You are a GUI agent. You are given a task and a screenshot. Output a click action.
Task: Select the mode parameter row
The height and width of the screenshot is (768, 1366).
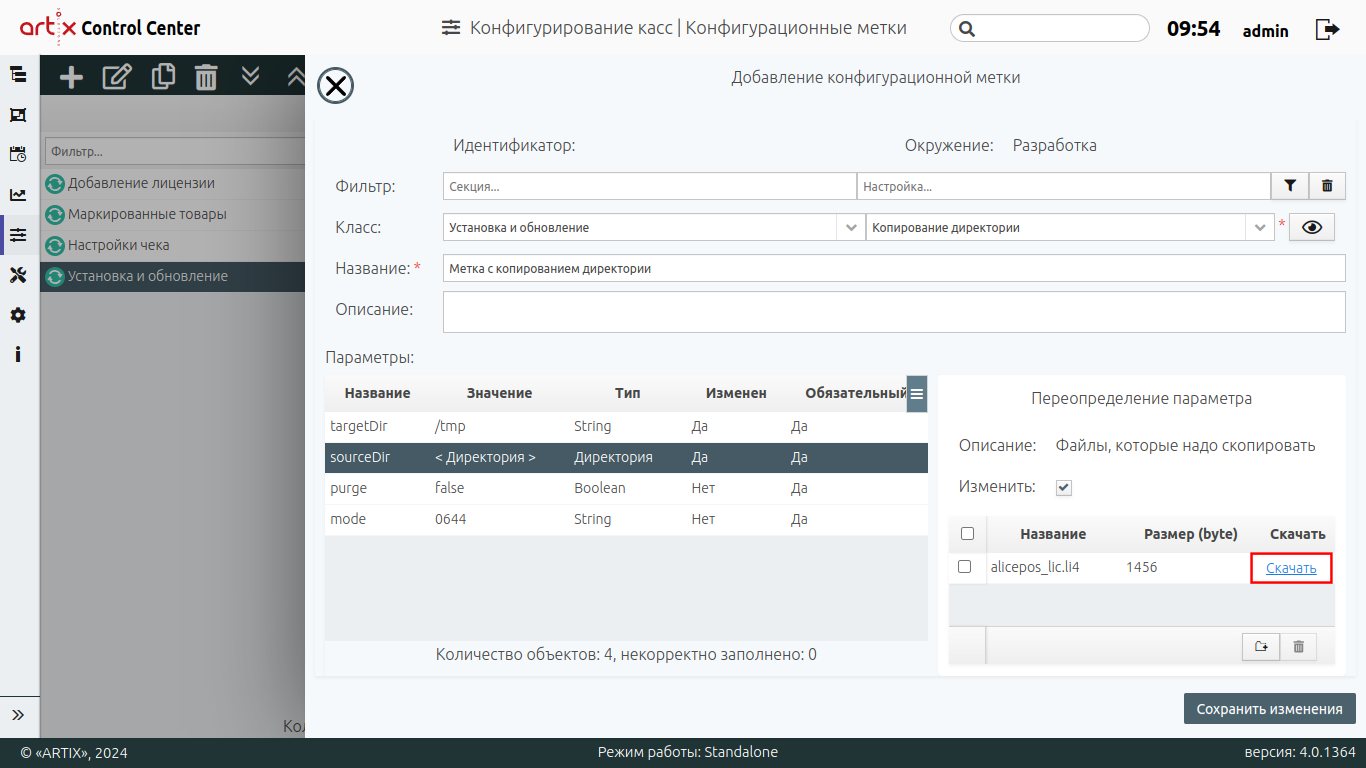626,520
